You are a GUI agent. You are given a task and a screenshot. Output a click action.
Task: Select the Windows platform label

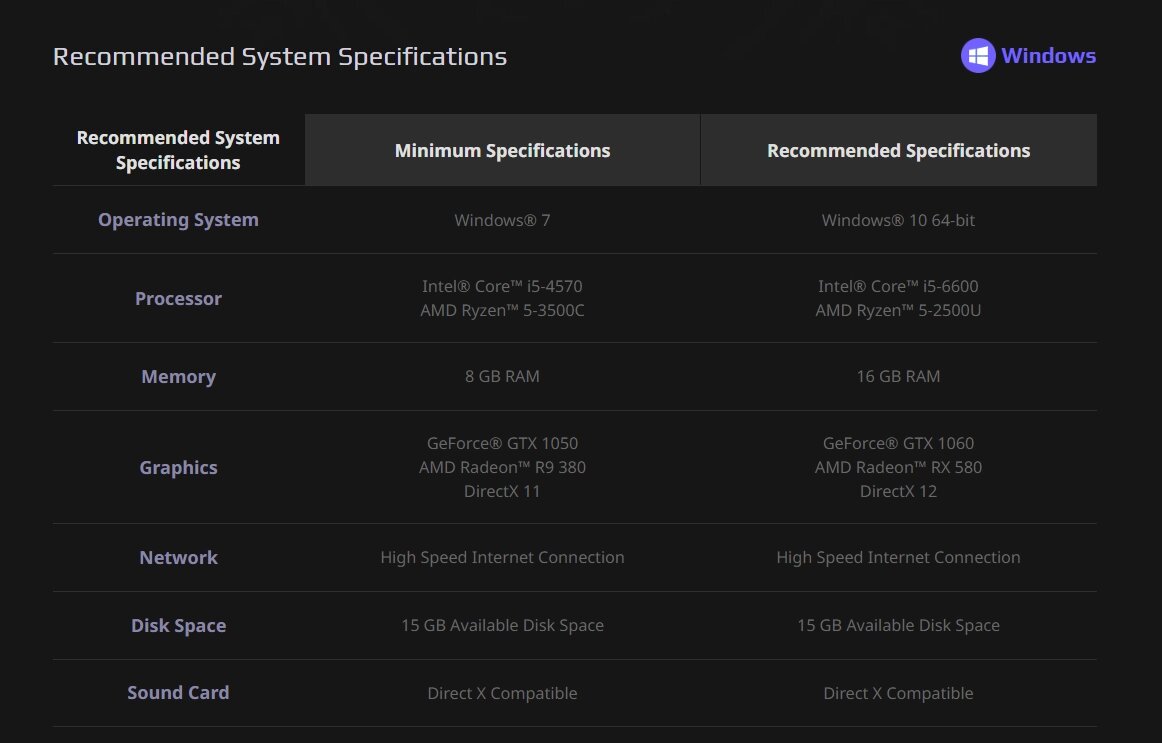[1048, 56]
